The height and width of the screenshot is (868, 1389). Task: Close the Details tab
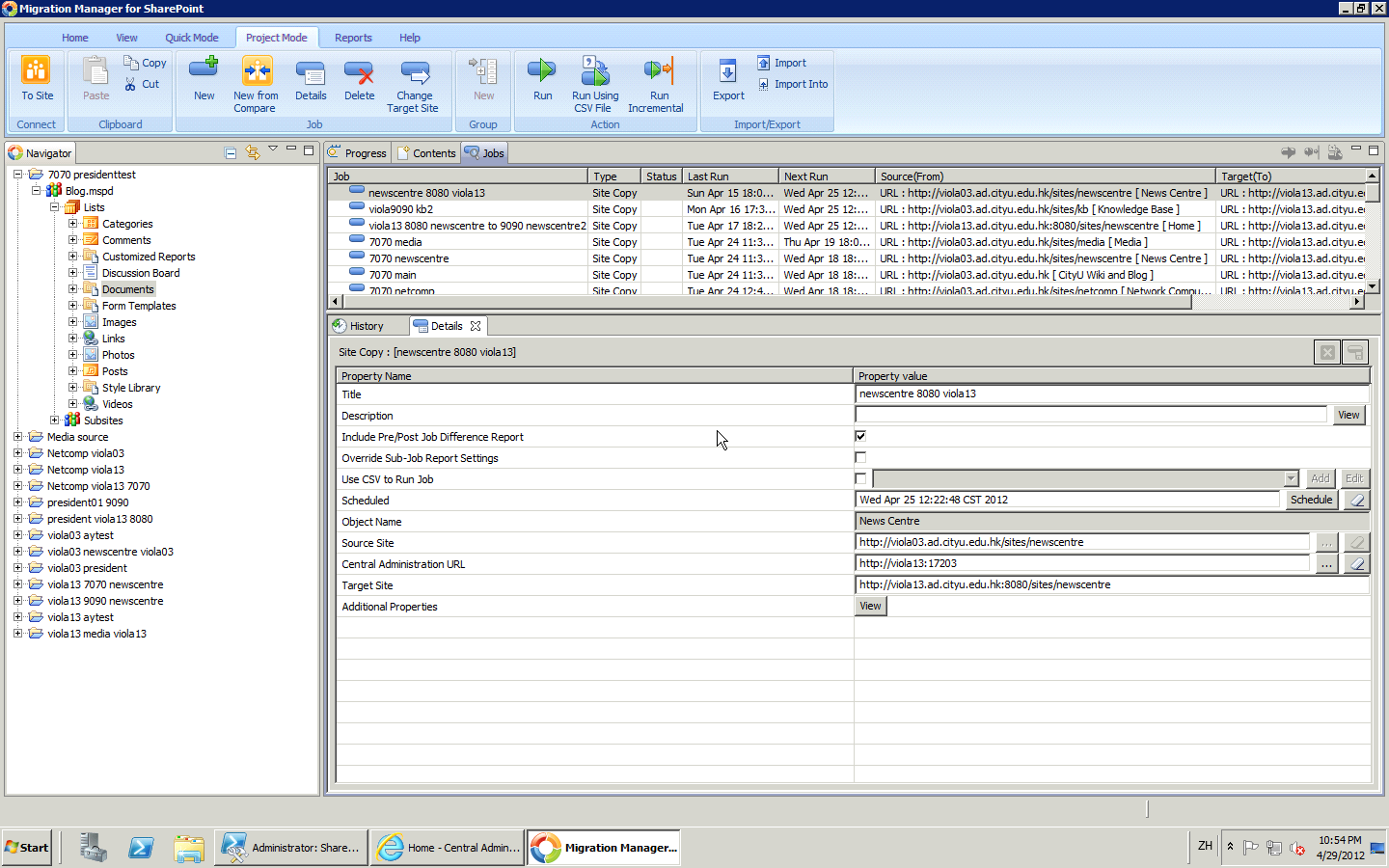click(x=476, y=326)
